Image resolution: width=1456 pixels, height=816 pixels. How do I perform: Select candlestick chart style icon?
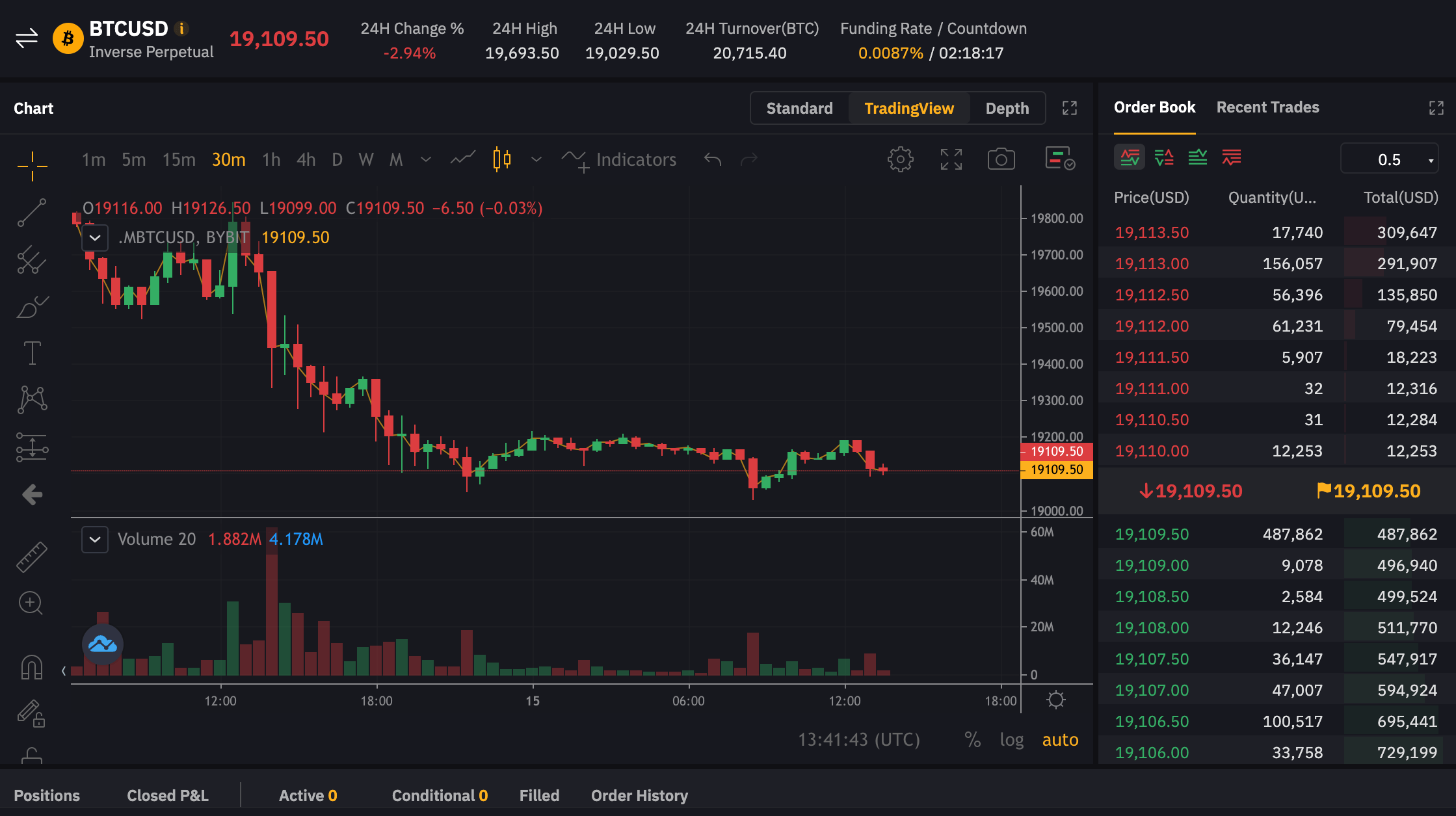pos(501,159)
